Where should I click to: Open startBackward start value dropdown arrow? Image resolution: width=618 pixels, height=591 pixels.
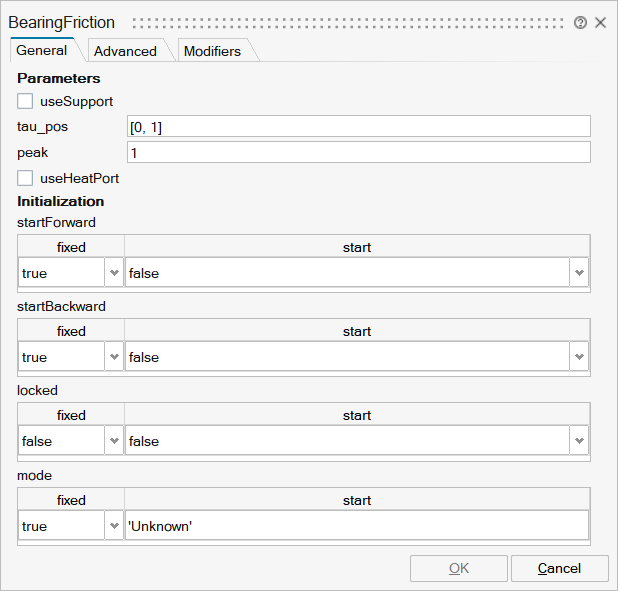(578, 357)
